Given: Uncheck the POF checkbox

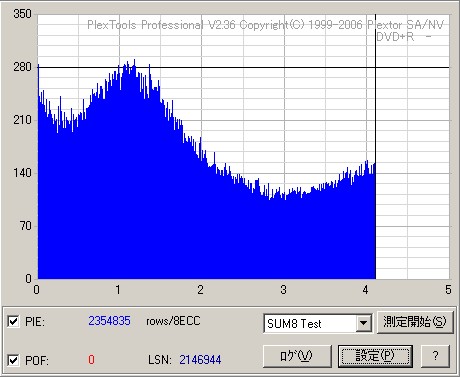Looking at the screenshot, I should [x=13, y=360].
